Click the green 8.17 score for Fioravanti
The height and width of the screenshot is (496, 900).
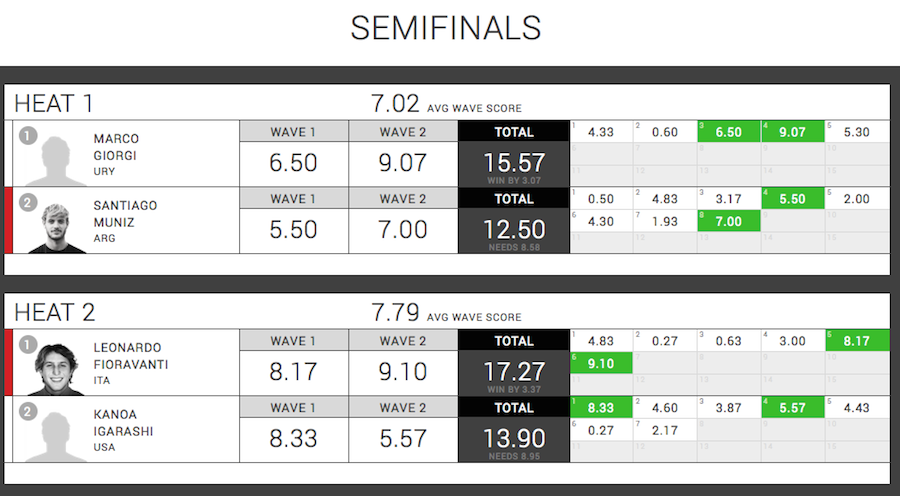(857, 341)
